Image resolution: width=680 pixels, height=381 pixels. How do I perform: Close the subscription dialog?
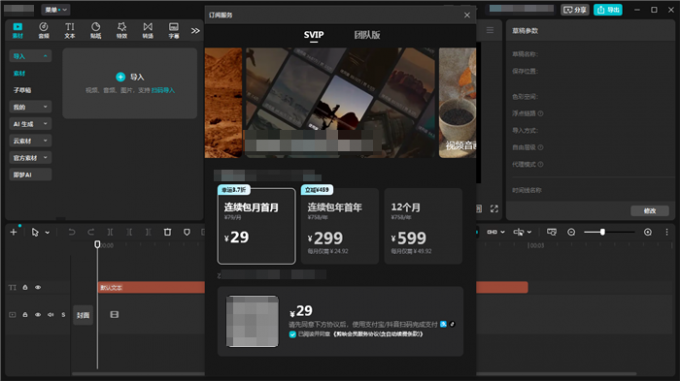click(467, 15)
